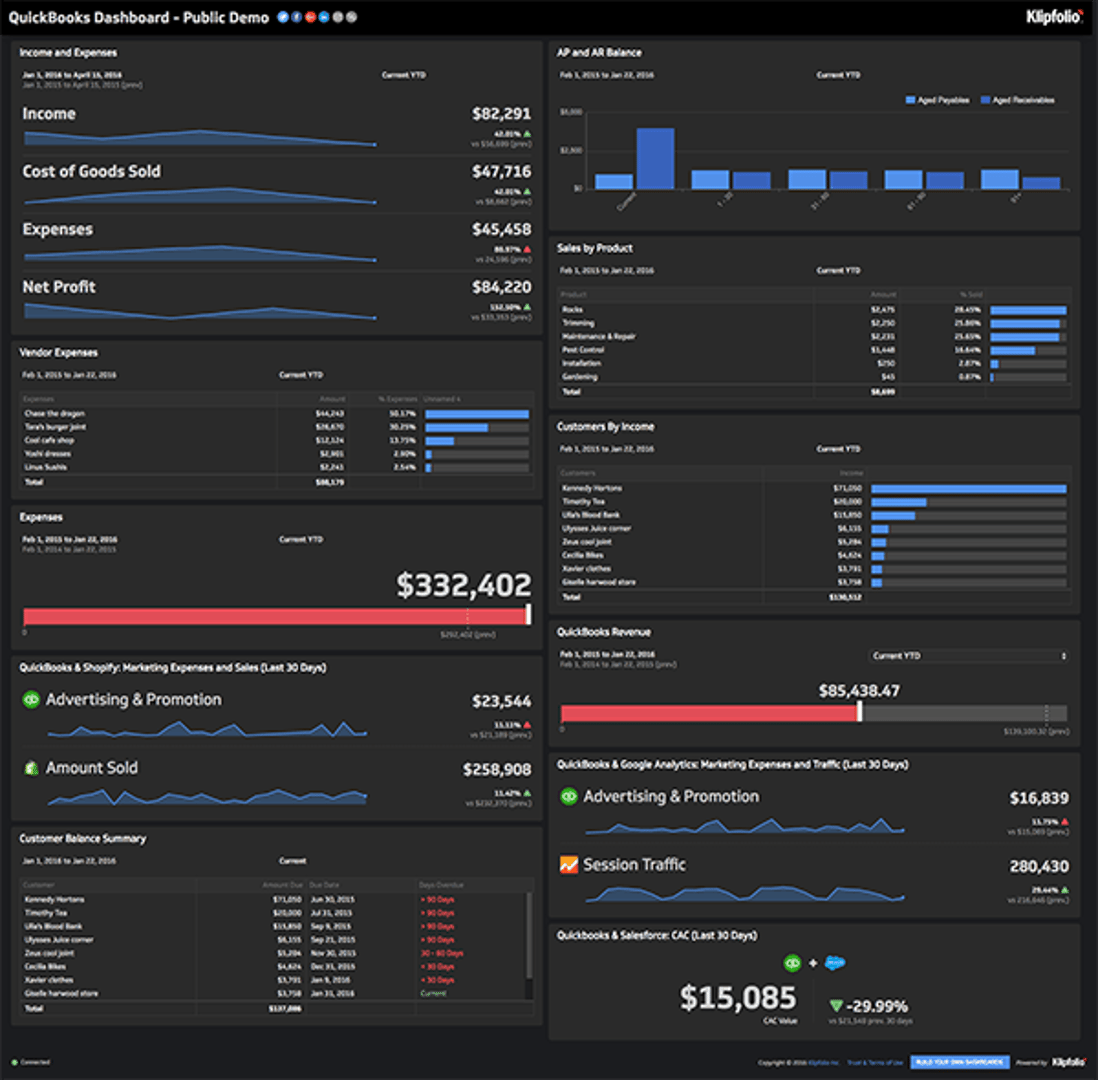Viewport: 1098px width, 1080px height.
Task: Click the Facebook share icon
Action: [x=297, y=17]
